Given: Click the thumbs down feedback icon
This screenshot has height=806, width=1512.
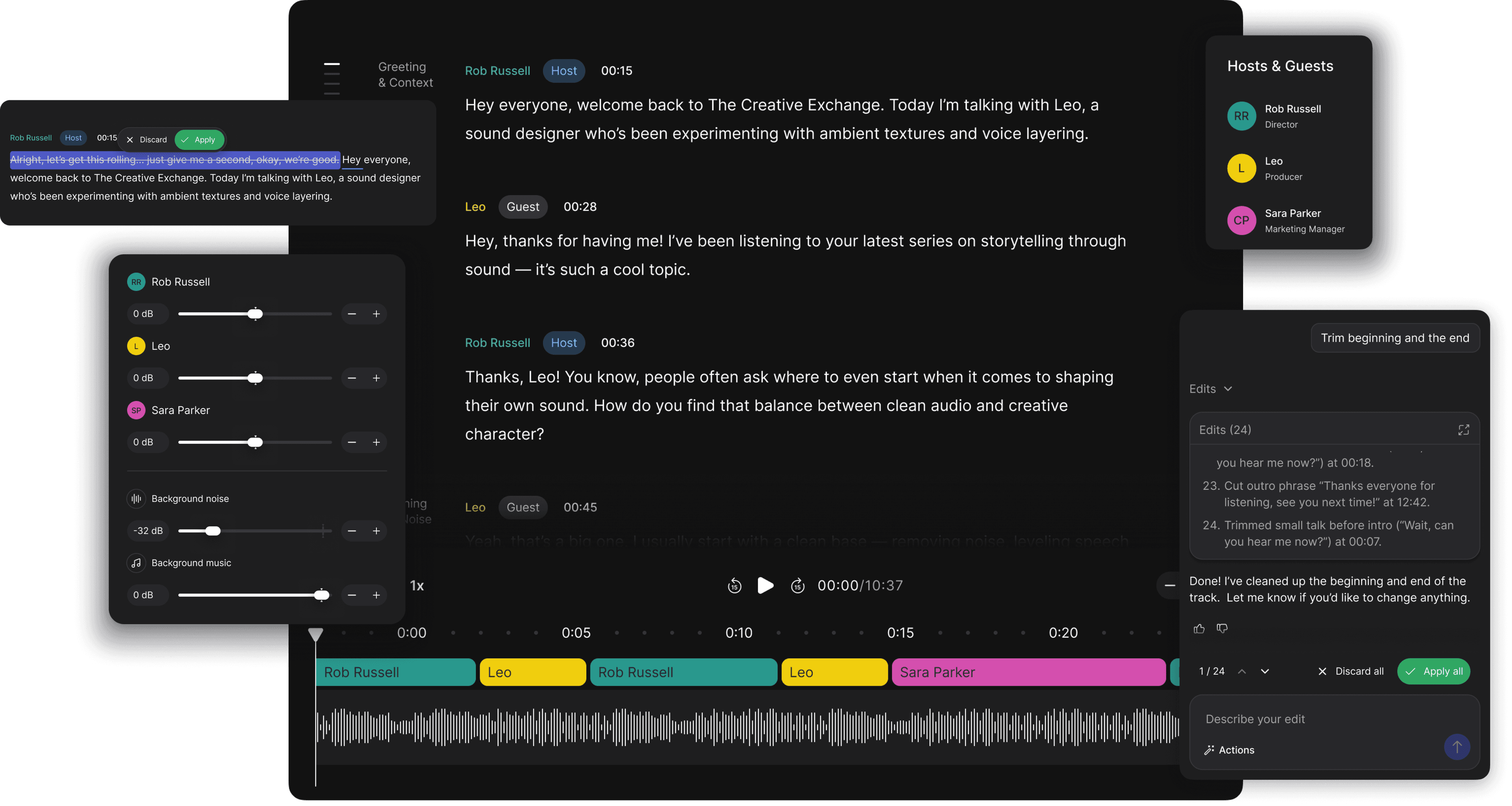Looking at the screenshot, I should coord(1222,628).
